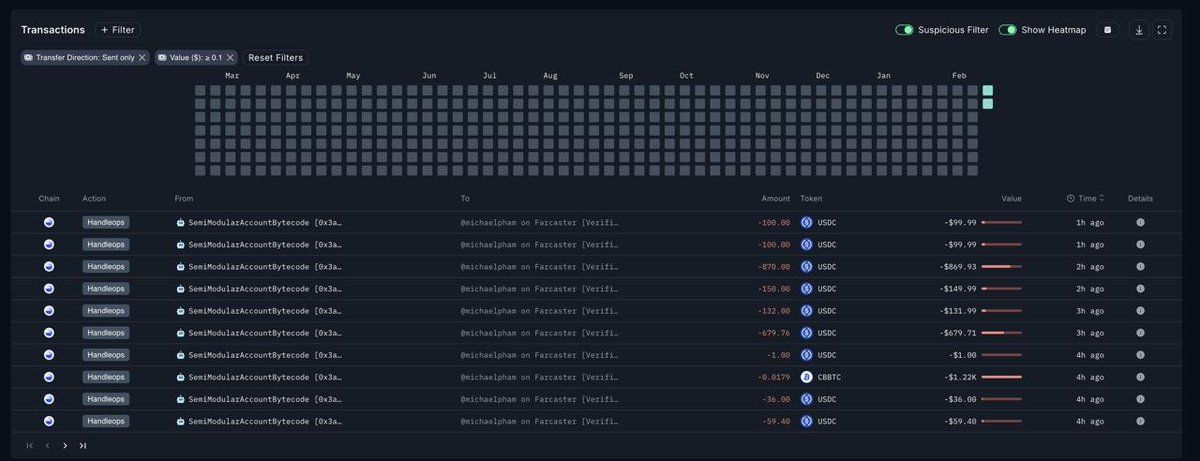Go to the first page of transactions
This screenshot has width=1200, height=461.
tap(29, 446)
